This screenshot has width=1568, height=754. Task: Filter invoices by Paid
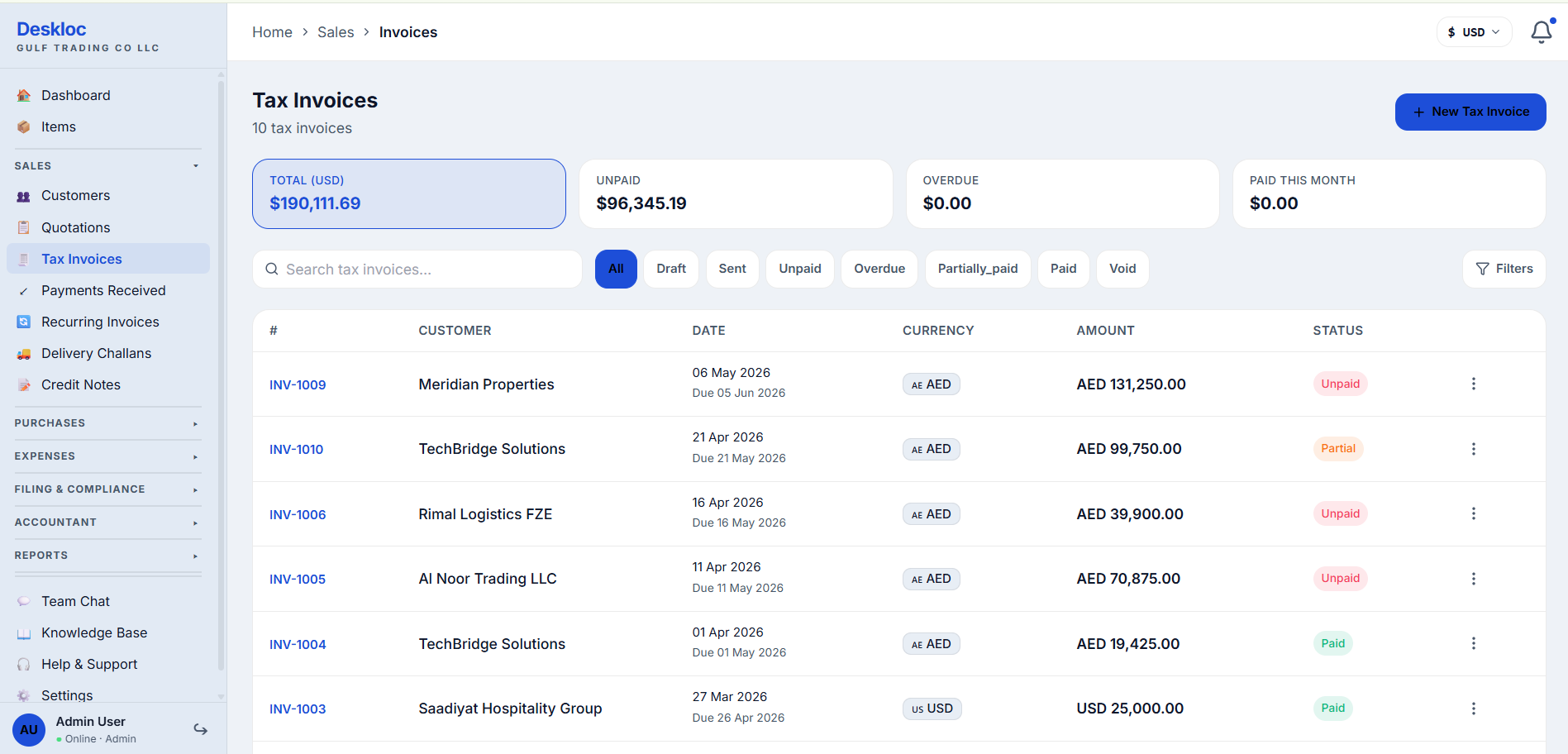[x=1064, y=269]
